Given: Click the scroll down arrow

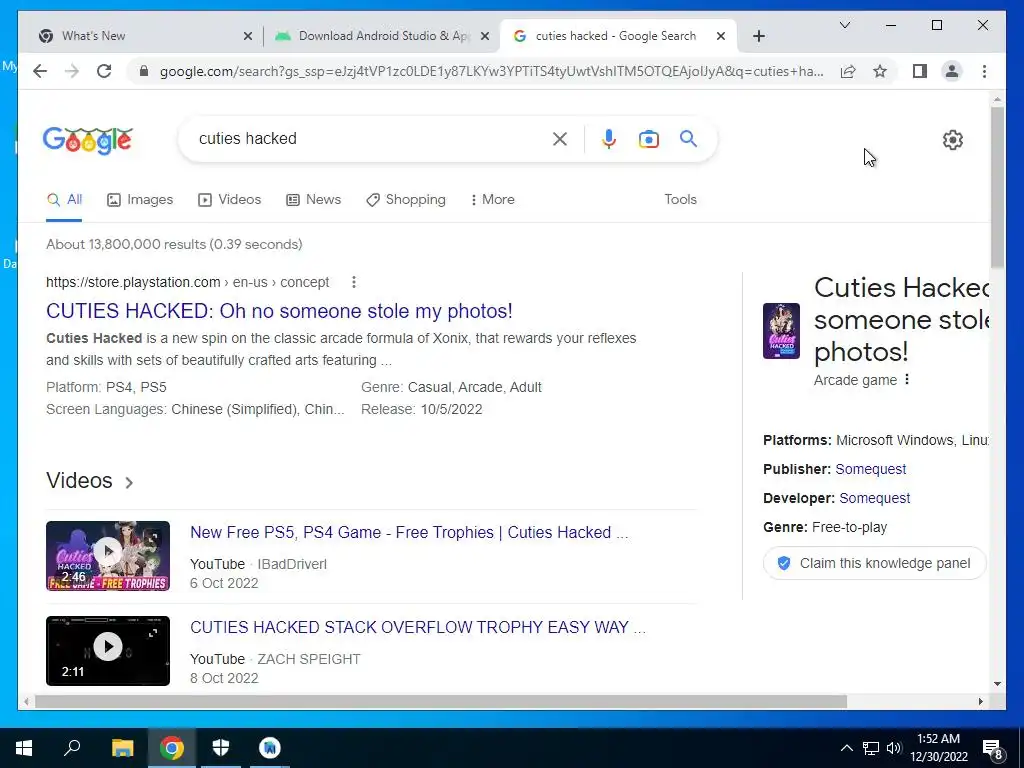Looking at the screenshot, I should click(997, 684).
